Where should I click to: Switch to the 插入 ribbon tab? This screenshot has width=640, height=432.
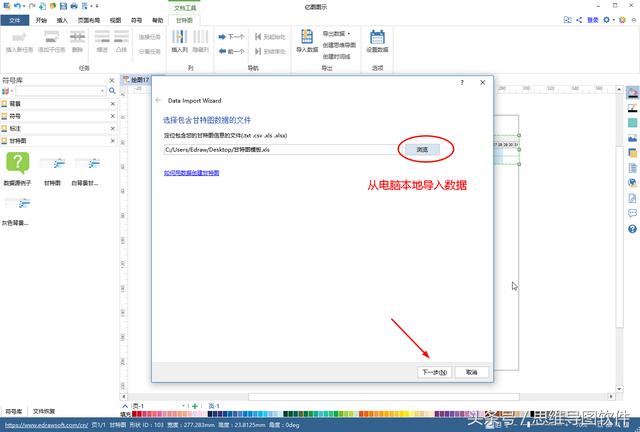[x=62, y=20]
